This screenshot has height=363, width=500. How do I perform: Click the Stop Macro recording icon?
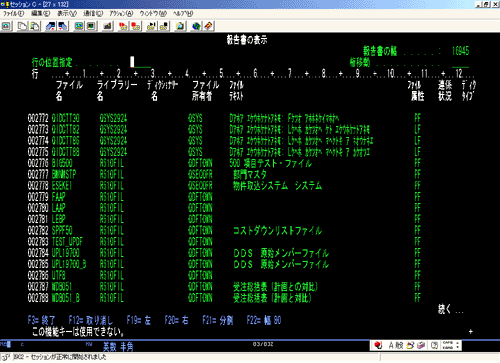click(135, 26)
